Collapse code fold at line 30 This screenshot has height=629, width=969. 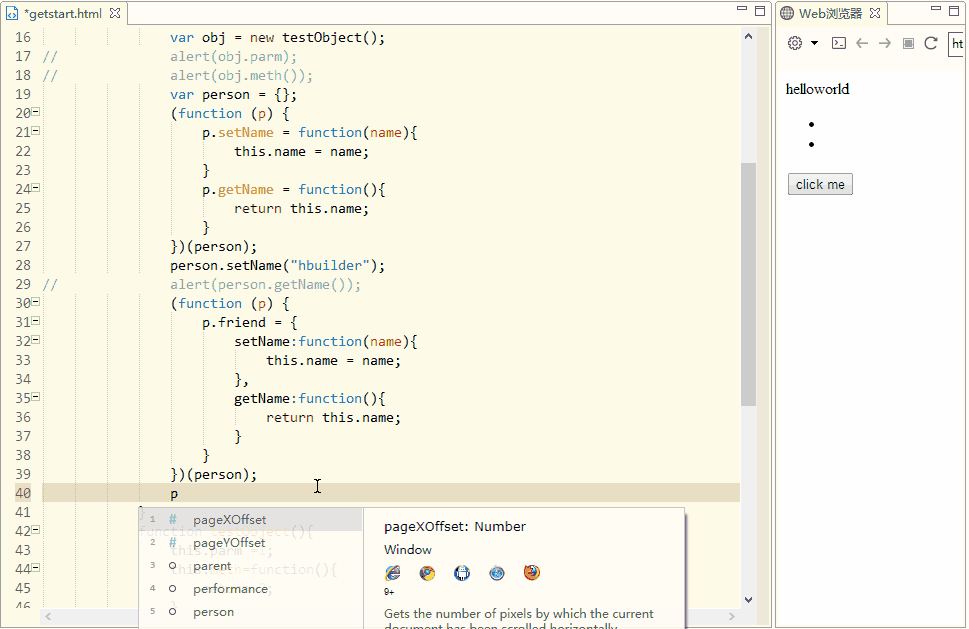[36, 302]
